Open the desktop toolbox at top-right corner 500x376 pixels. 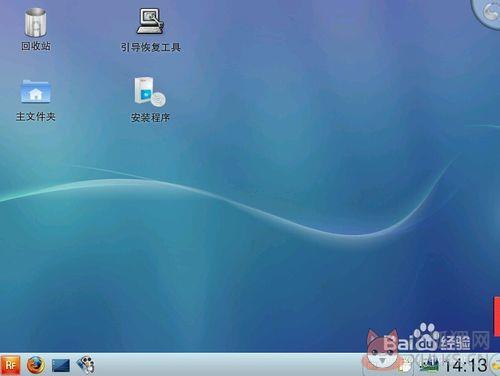488,12
